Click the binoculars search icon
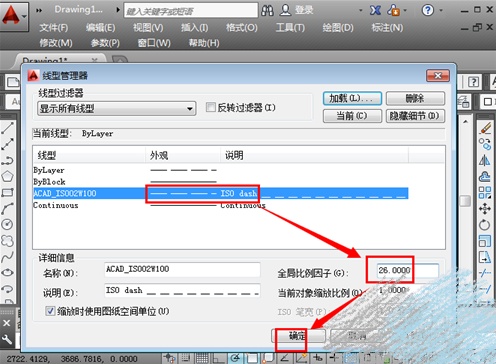Viewport: 496px width, 364px height. click(x=267, y=10)
